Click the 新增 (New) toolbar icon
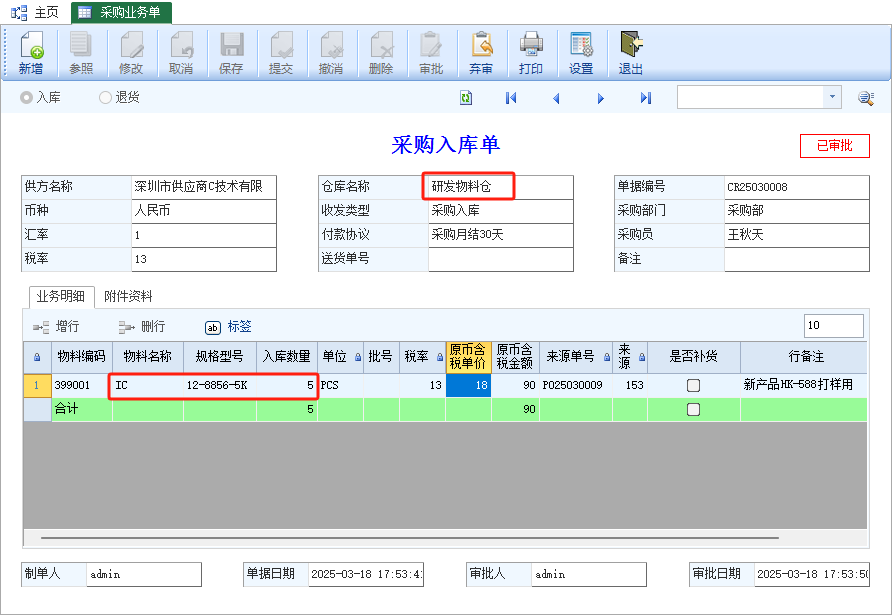The height and width of the screenshot is (615, 892). coord(31,53)
